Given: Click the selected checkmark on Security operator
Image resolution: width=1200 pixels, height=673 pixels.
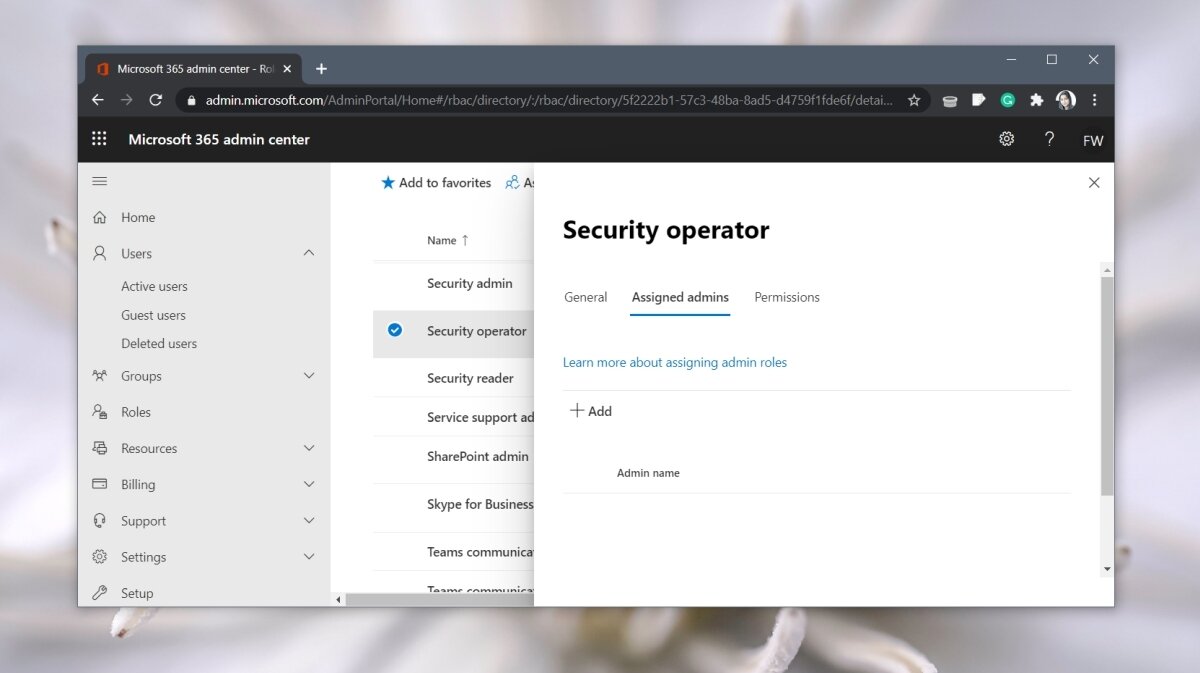Looking at the screenshot, I should pyautogui.click(x=395, y=330).
